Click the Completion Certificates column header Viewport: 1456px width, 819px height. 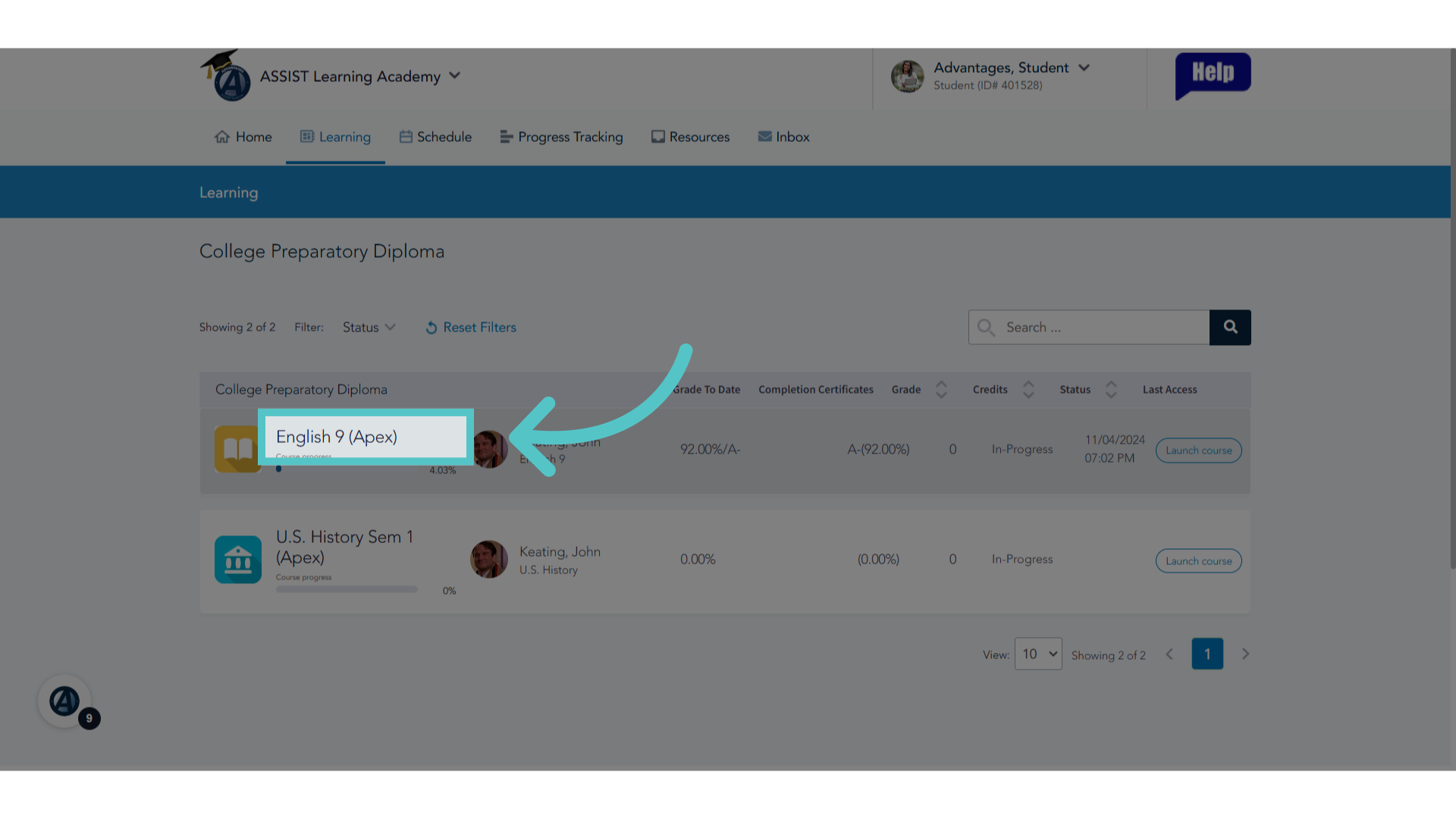click(x=816, y=389)
